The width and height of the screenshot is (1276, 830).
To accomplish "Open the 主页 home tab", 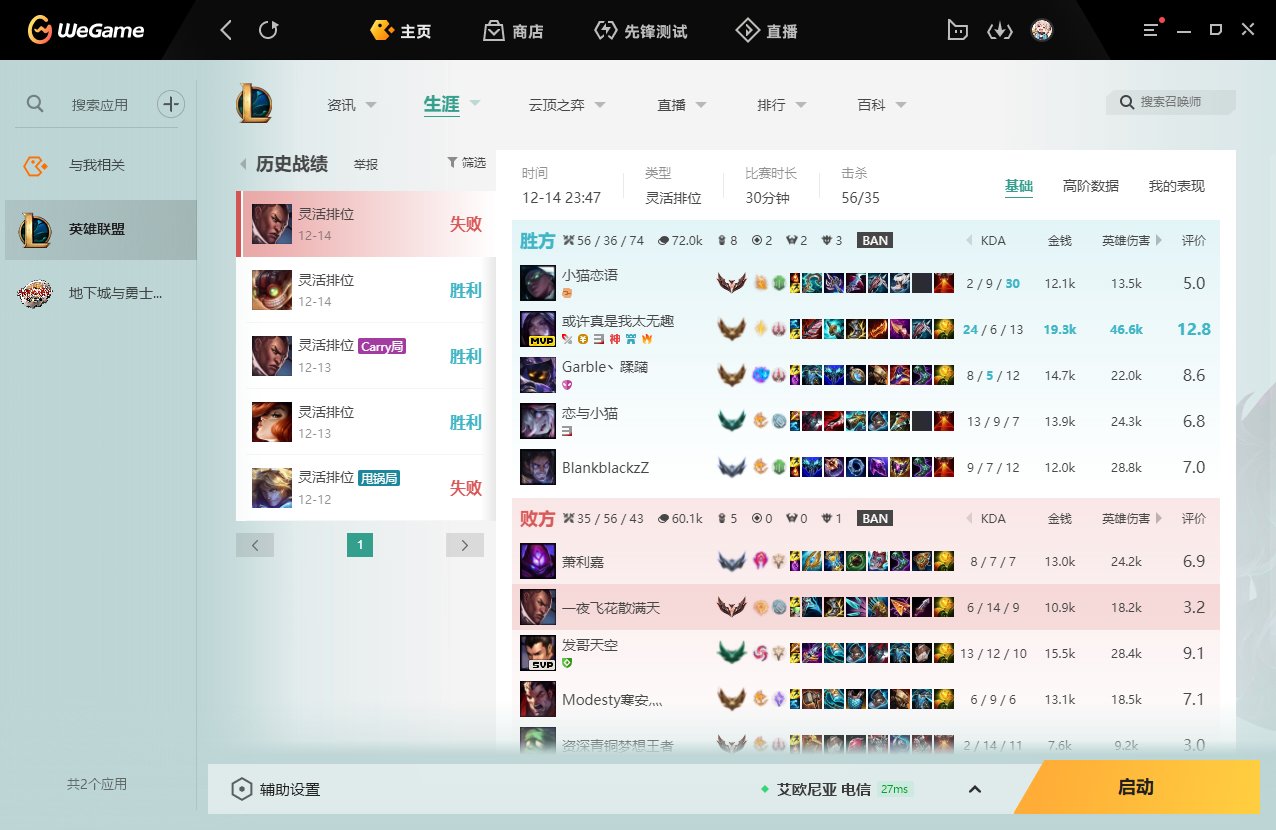I will (x=401, y=31).
